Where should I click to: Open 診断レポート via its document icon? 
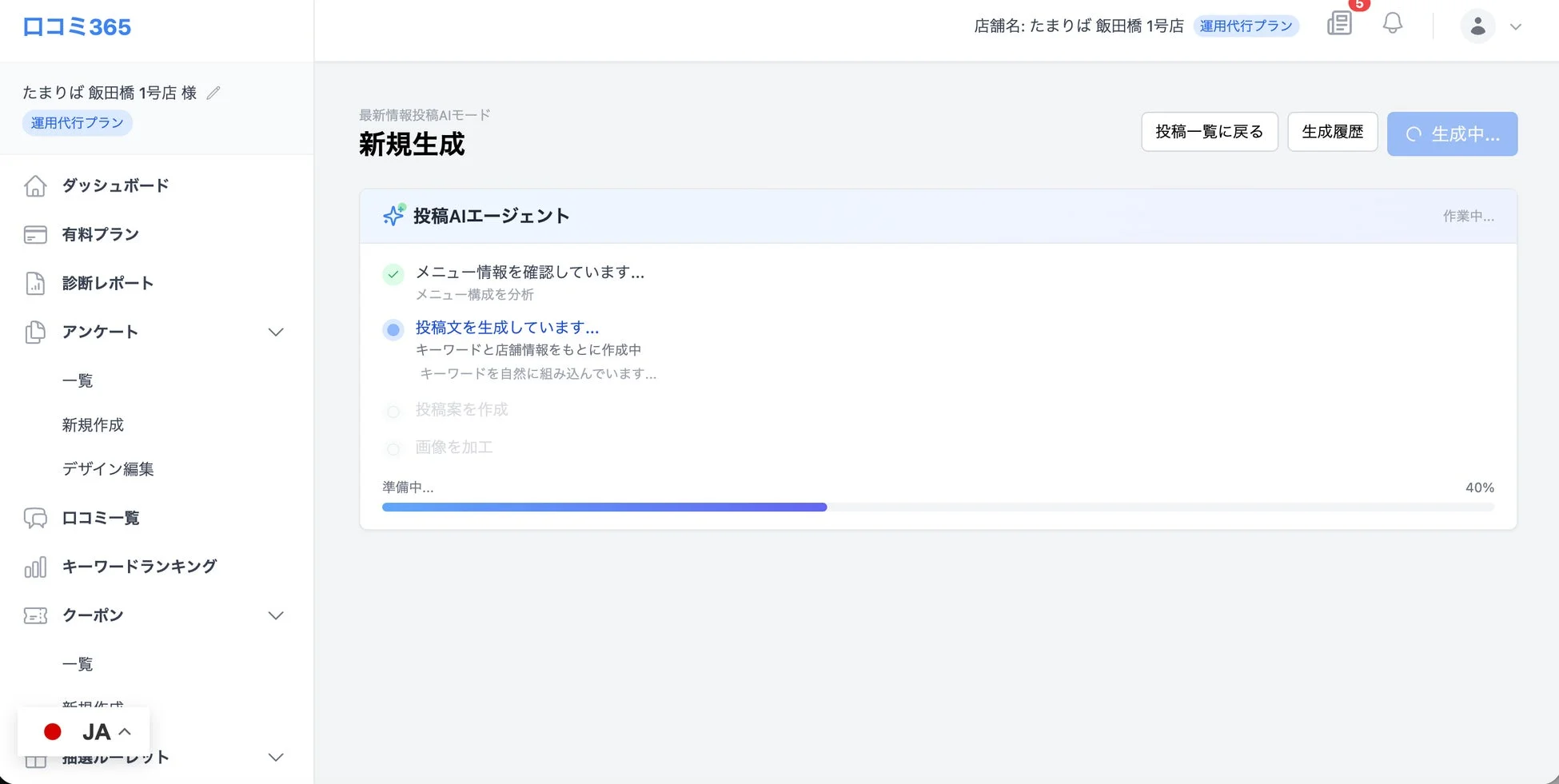(35, 283)
